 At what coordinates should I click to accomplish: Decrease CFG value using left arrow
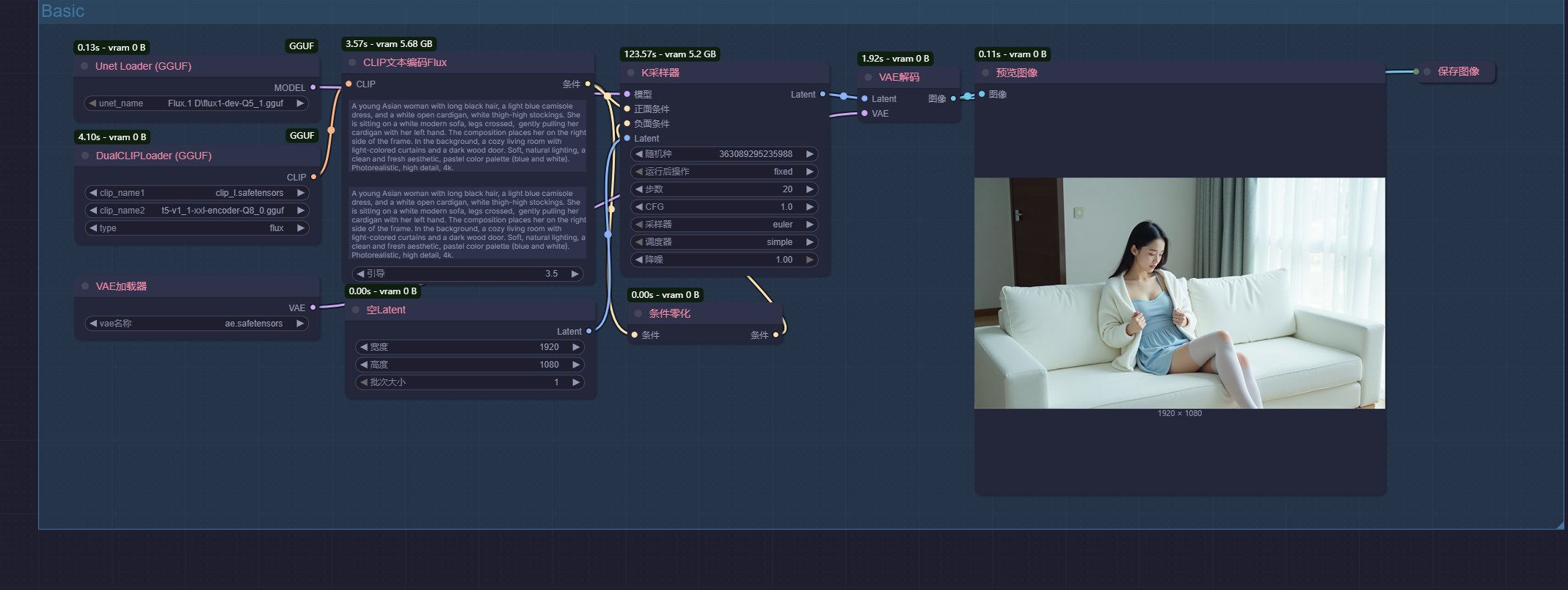(x=638, y=207)
